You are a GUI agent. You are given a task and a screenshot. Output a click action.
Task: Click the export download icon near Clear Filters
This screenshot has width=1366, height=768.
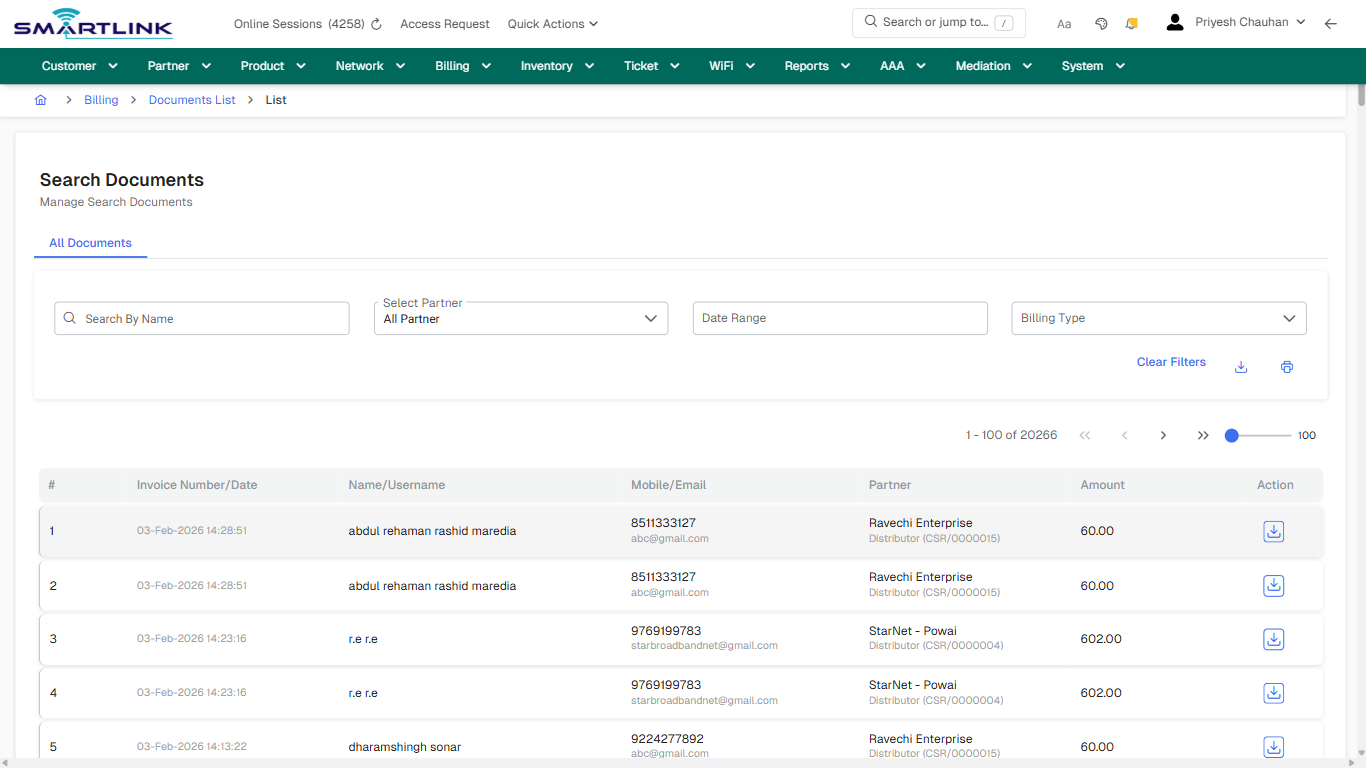[1240, 367]
